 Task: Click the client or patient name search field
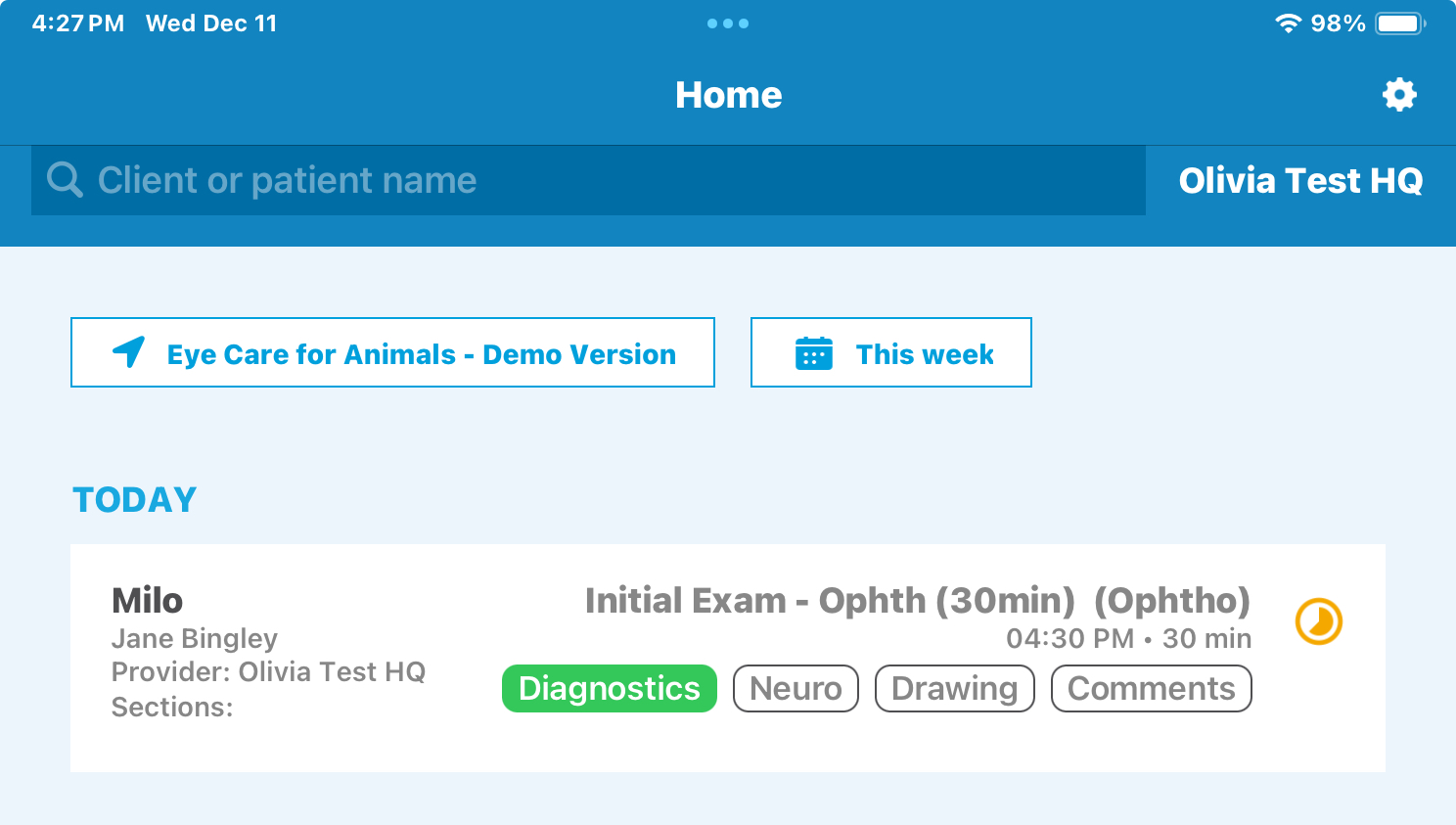coord(587,180)
